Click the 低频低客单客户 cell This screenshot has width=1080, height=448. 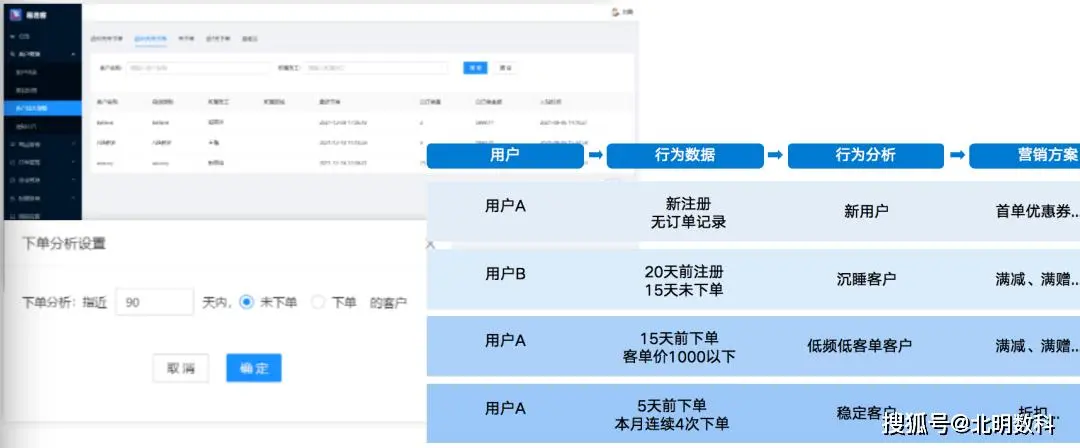tap(860, 346)
